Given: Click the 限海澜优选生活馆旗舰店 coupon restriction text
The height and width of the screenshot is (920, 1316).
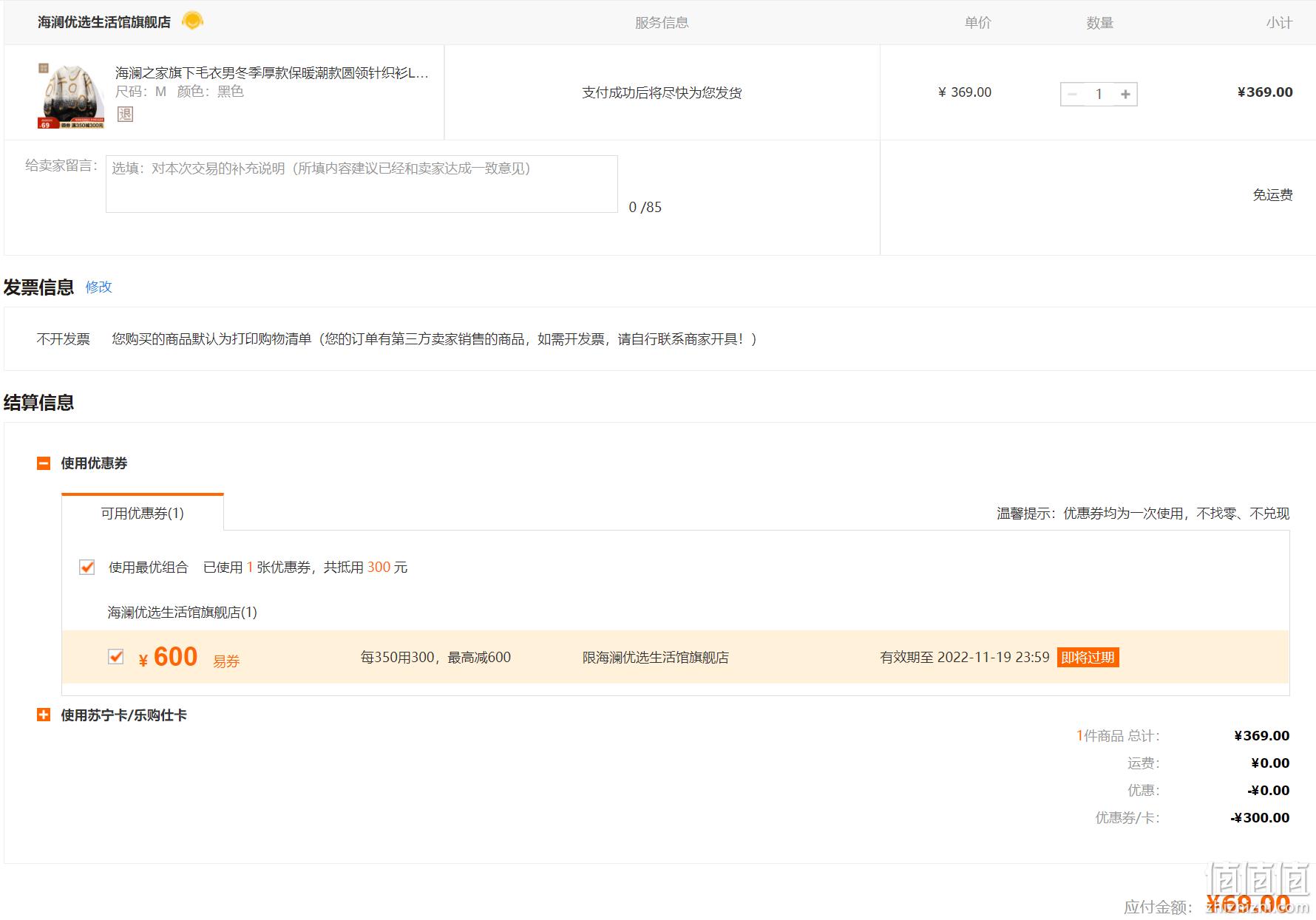Looking at the screenshot, I should coord(656,657).
